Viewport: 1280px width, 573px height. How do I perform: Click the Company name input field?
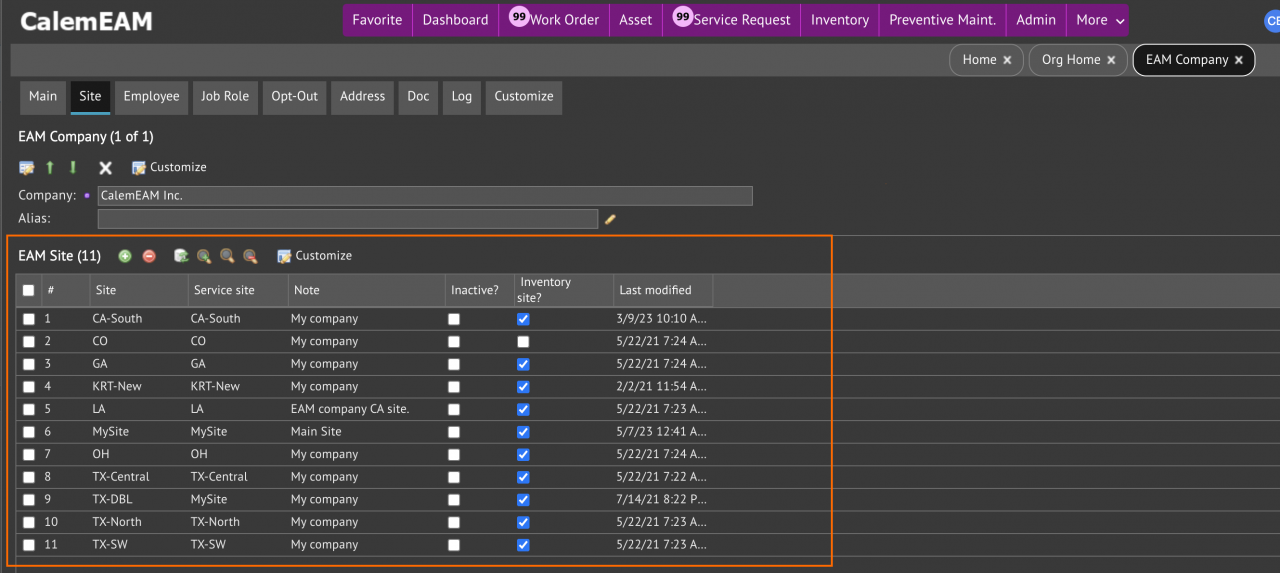(425, 196)
